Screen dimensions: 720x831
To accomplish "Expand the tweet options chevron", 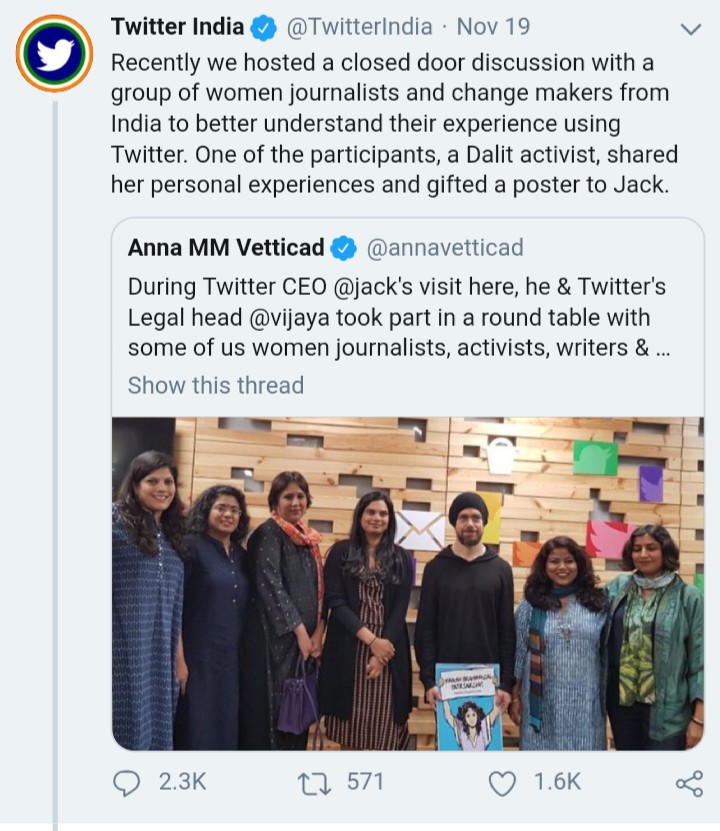I will 690,29.
